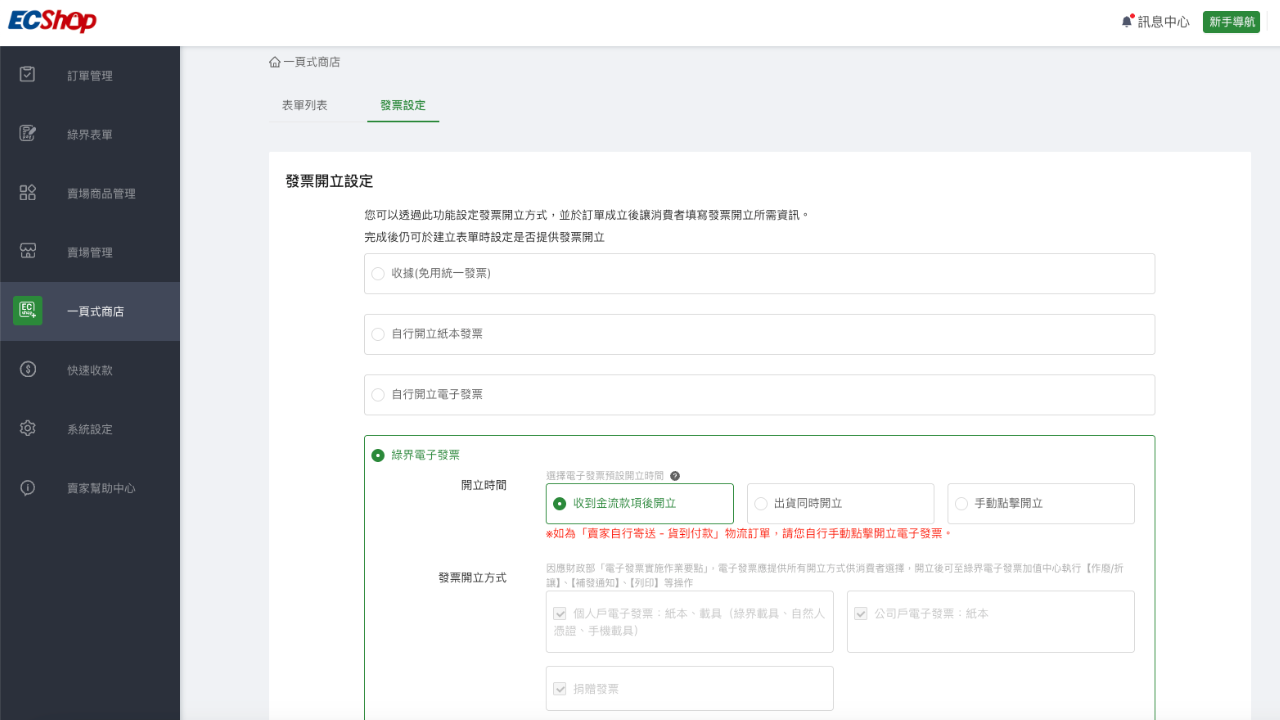Click the order management clipboard icon

(28, 75)
